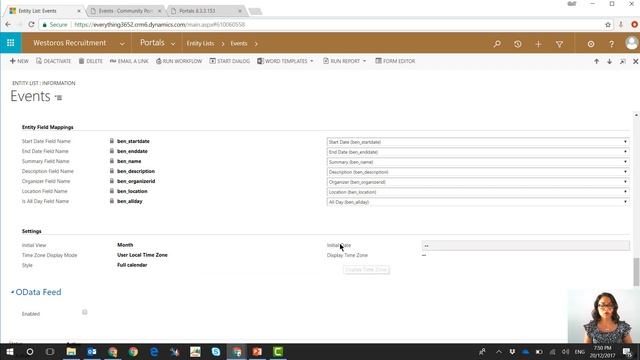Click Events breadcrumb item
The width and height of the screenshot is (640, 360).
tap(239, 43)
